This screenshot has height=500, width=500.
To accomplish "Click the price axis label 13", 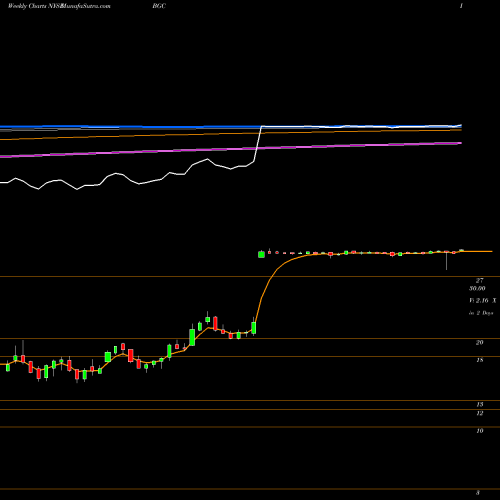I will click(479, 404).
